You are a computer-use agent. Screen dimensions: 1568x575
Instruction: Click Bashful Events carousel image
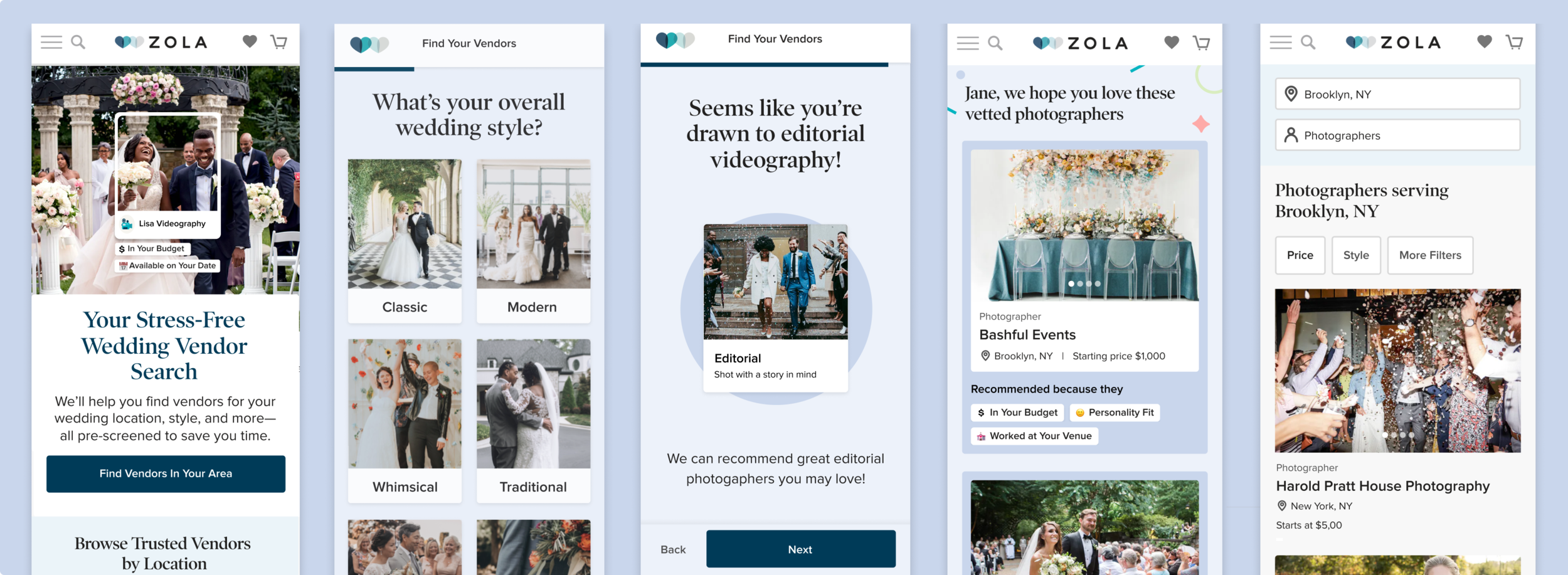pos(1084,225)
